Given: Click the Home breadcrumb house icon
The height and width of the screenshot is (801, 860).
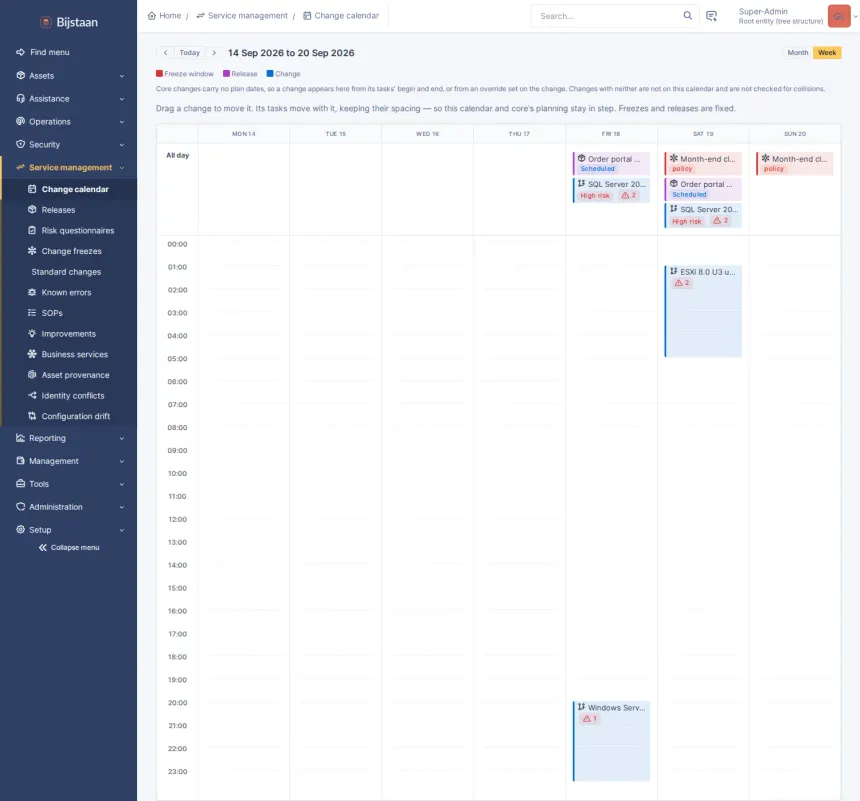Looking at the screenshot, I should pyautogui.click(x=152, y=16).
